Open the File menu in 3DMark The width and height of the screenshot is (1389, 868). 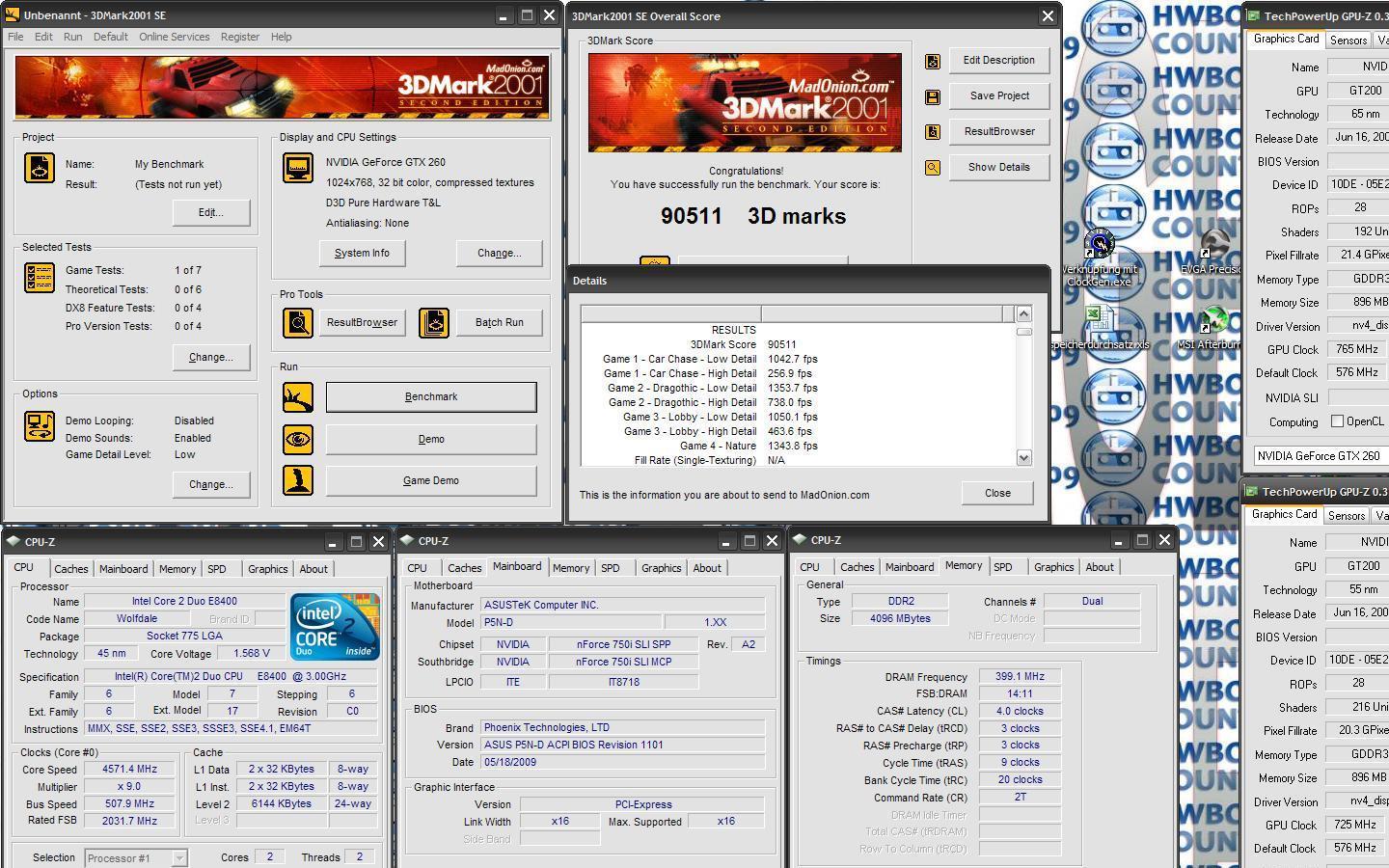(15, 37)
